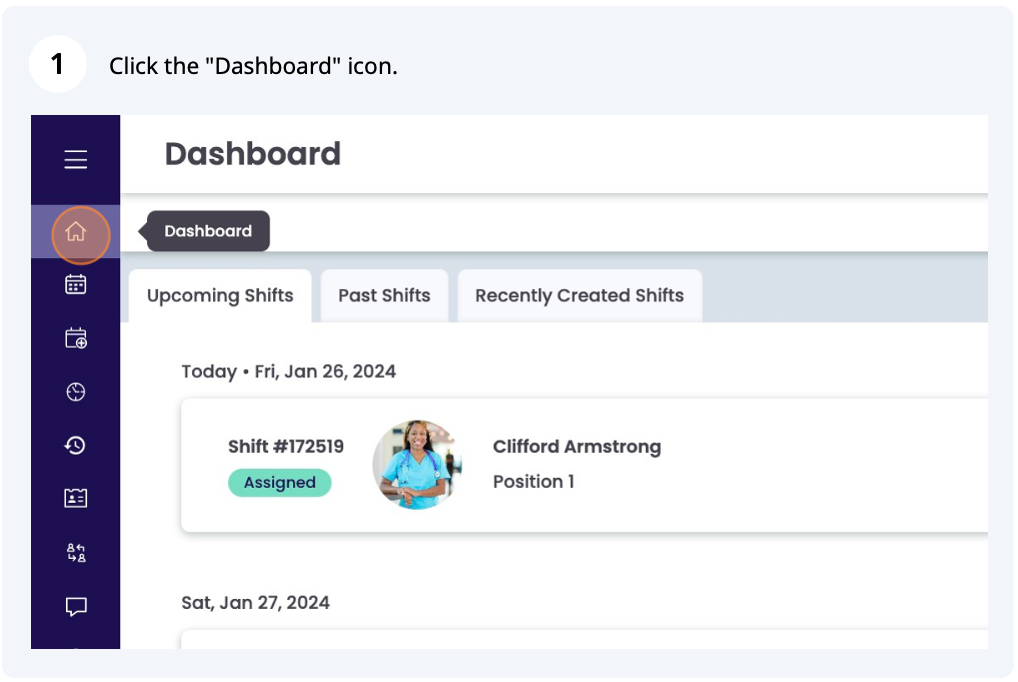Image resolution: width=1018 pixels, height=682 pixels.
Task: Click the Today Fri, Jan 26, 2024 header
Action: tap(288, 372)
